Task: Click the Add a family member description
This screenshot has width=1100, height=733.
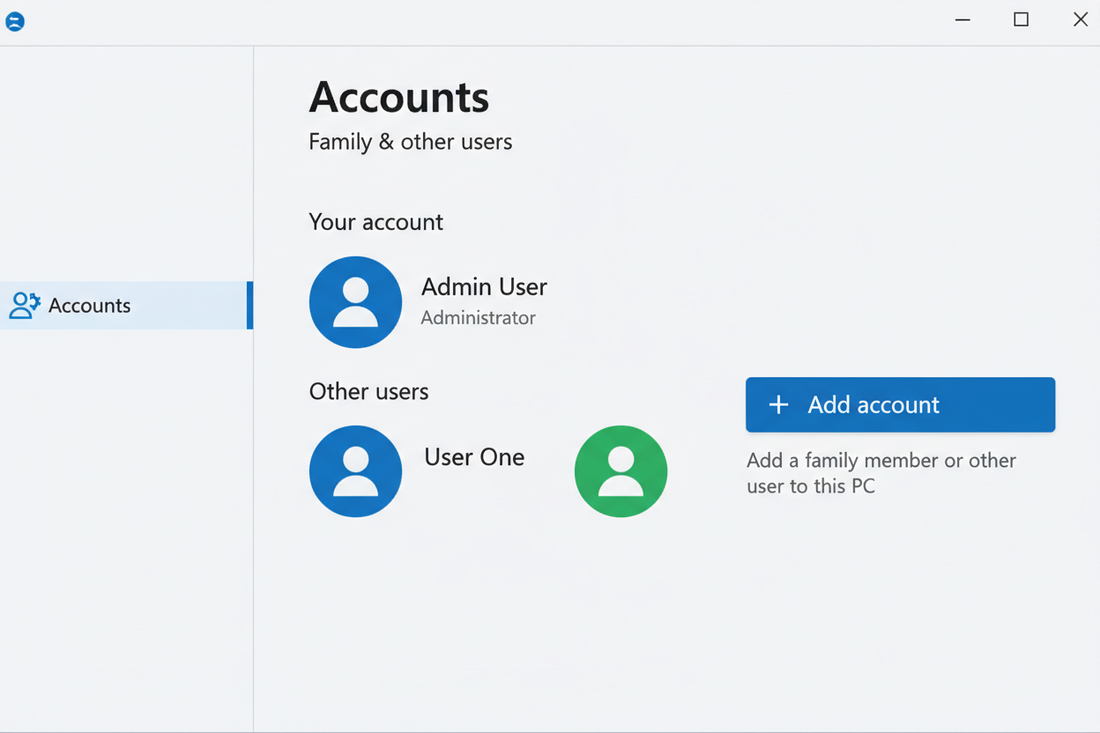Action: 880,474
